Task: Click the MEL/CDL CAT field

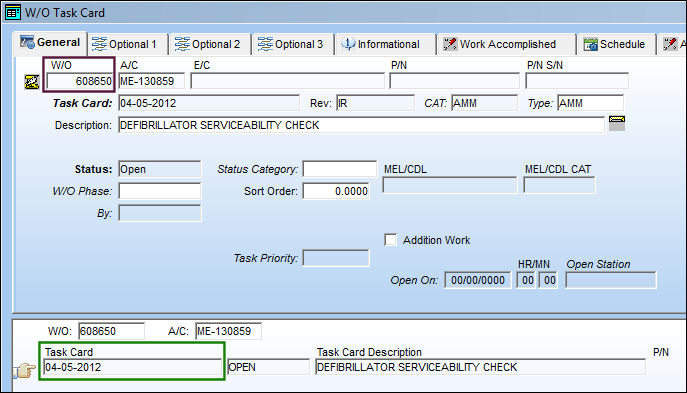Action: click(x=560, y=185)
